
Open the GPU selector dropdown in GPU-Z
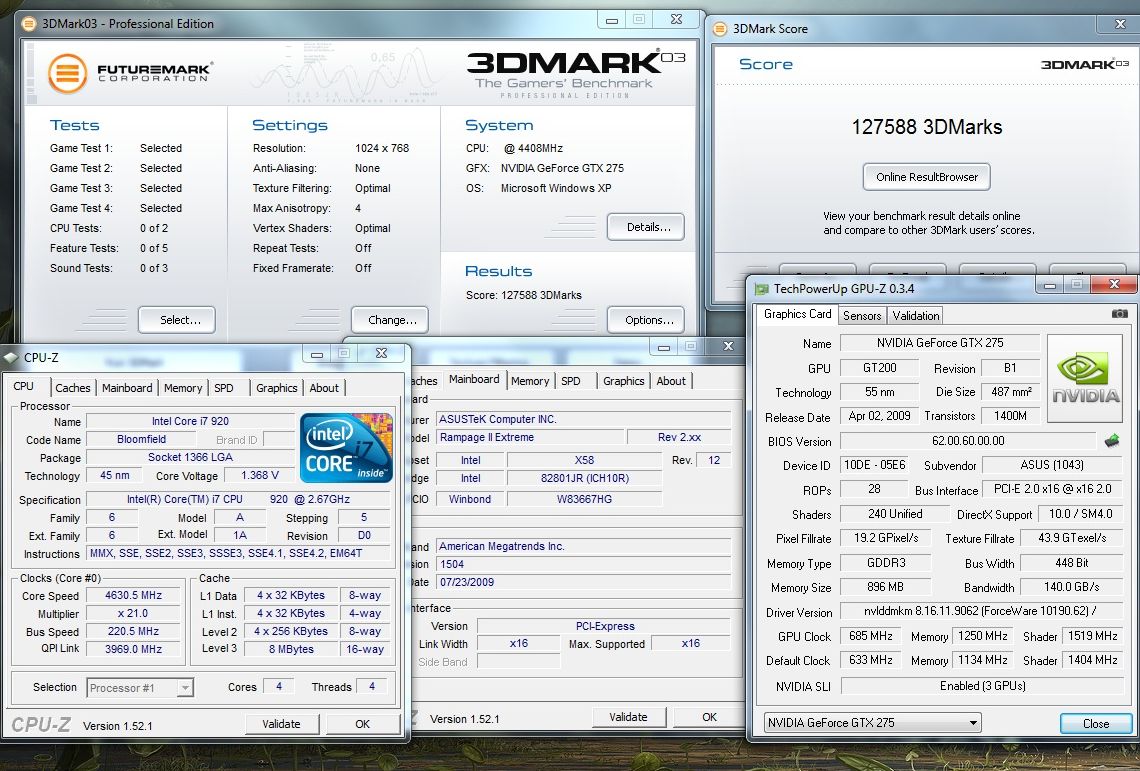[872, 723]
